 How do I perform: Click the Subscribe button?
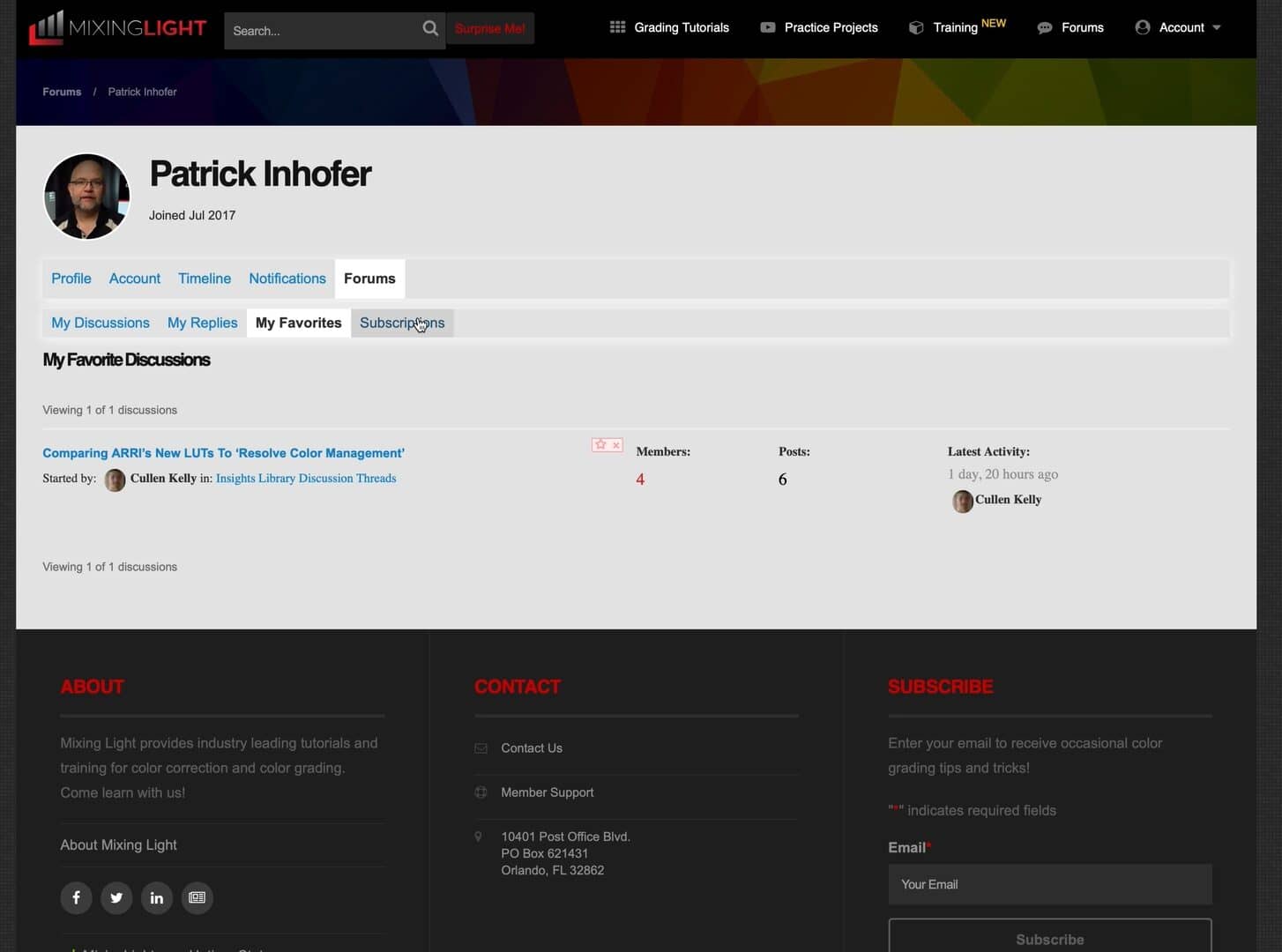click(1050, 937)
